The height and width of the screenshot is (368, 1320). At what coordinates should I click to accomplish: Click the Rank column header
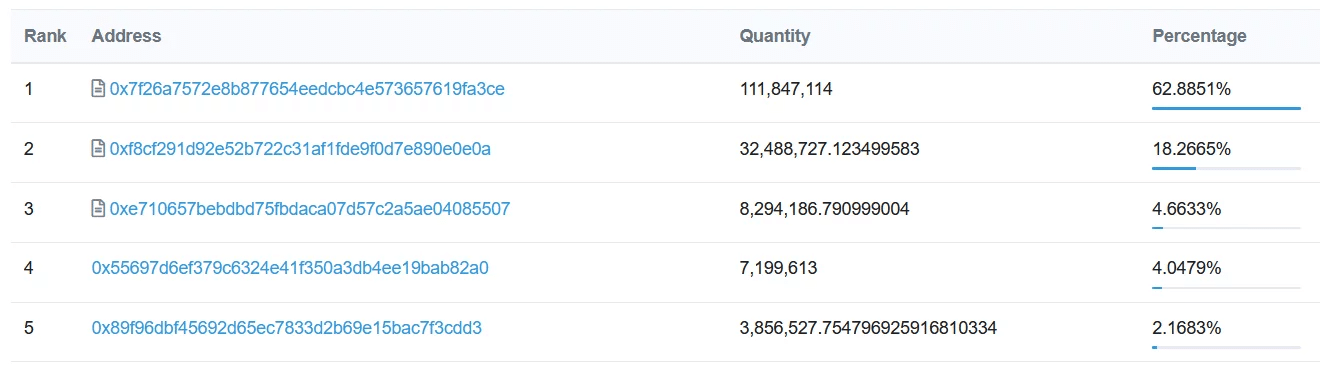46,36
